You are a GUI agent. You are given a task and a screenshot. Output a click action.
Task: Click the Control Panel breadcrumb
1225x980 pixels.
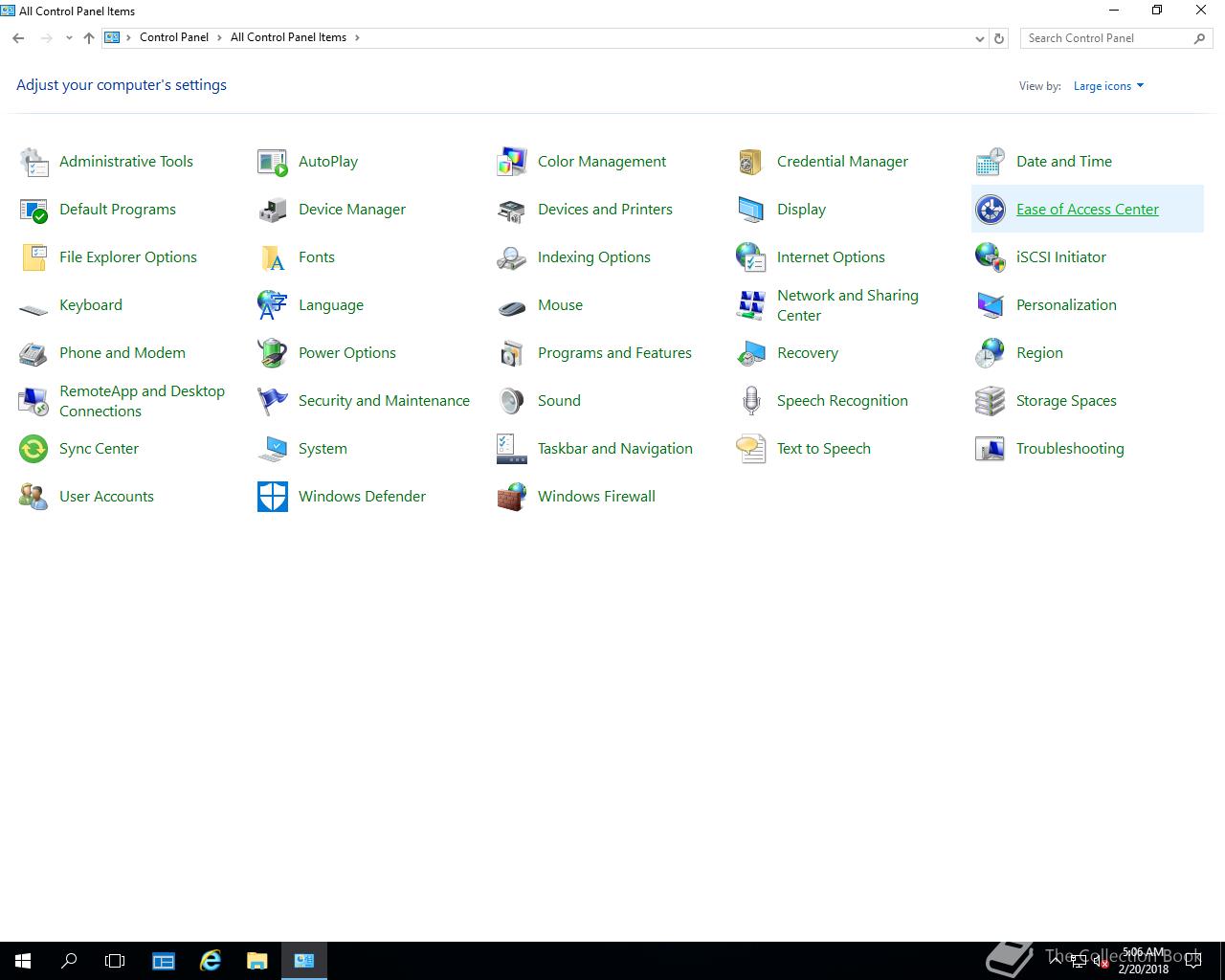coord(174,37)
